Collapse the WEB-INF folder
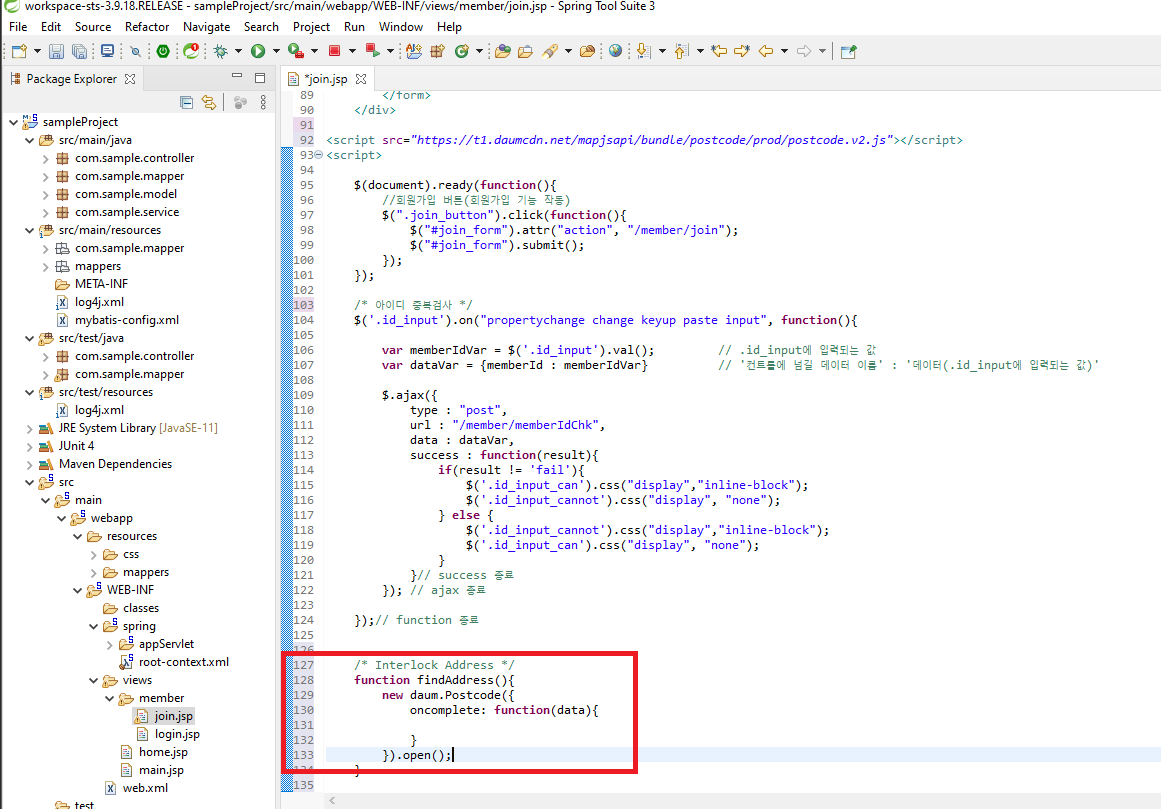This screenshot has height=809, width=1161. (x=78, y=590)
